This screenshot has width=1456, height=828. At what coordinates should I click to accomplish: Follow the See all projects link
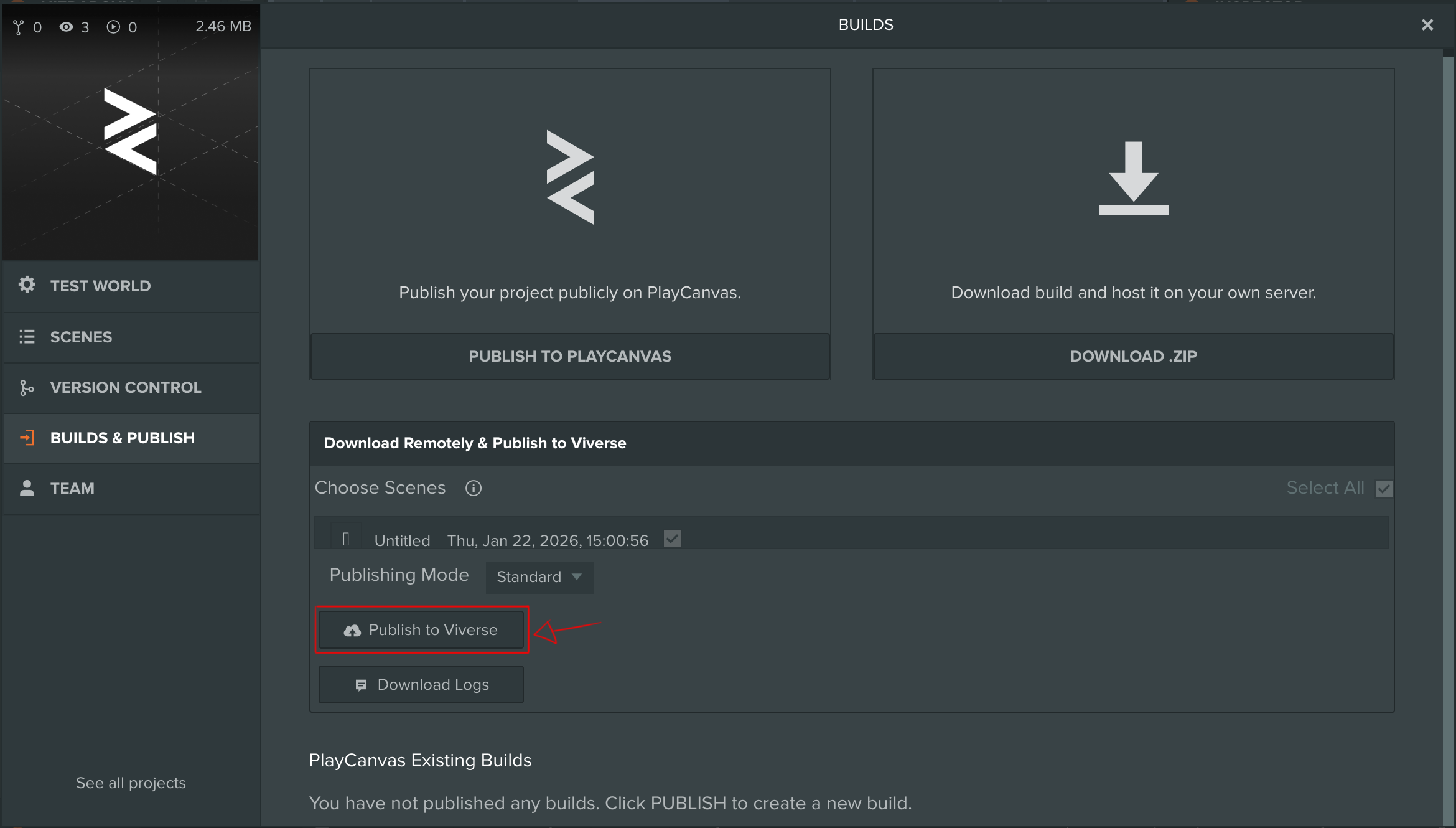pyautogui.click(x=131, y=783)
